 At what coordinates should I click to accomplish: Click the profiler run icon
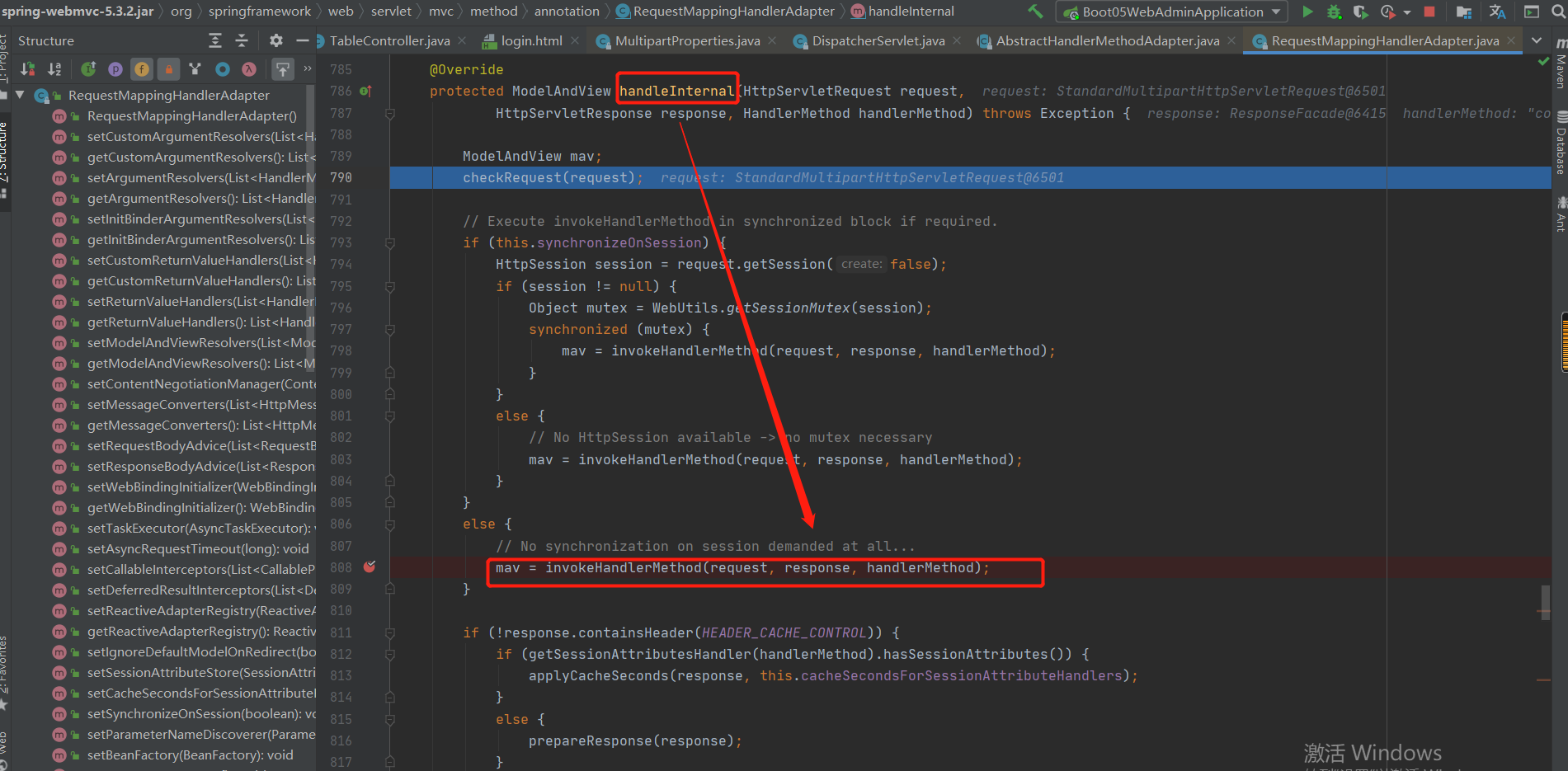click(1388, 12)
